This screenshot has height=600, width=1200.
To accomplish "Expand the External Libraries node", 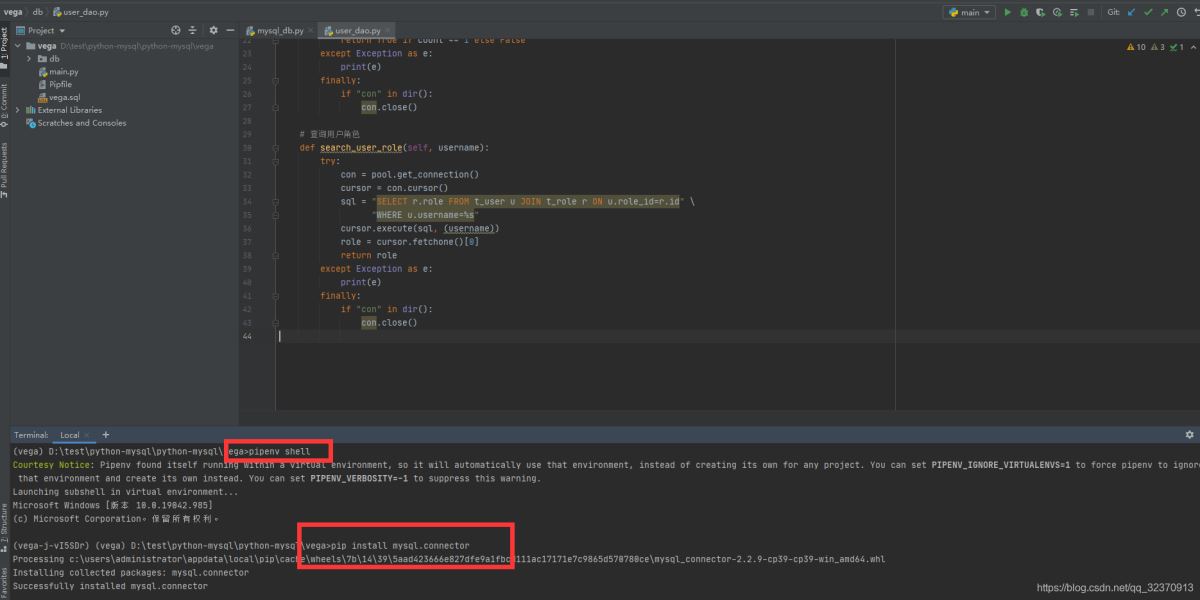I will pos(18,110).
